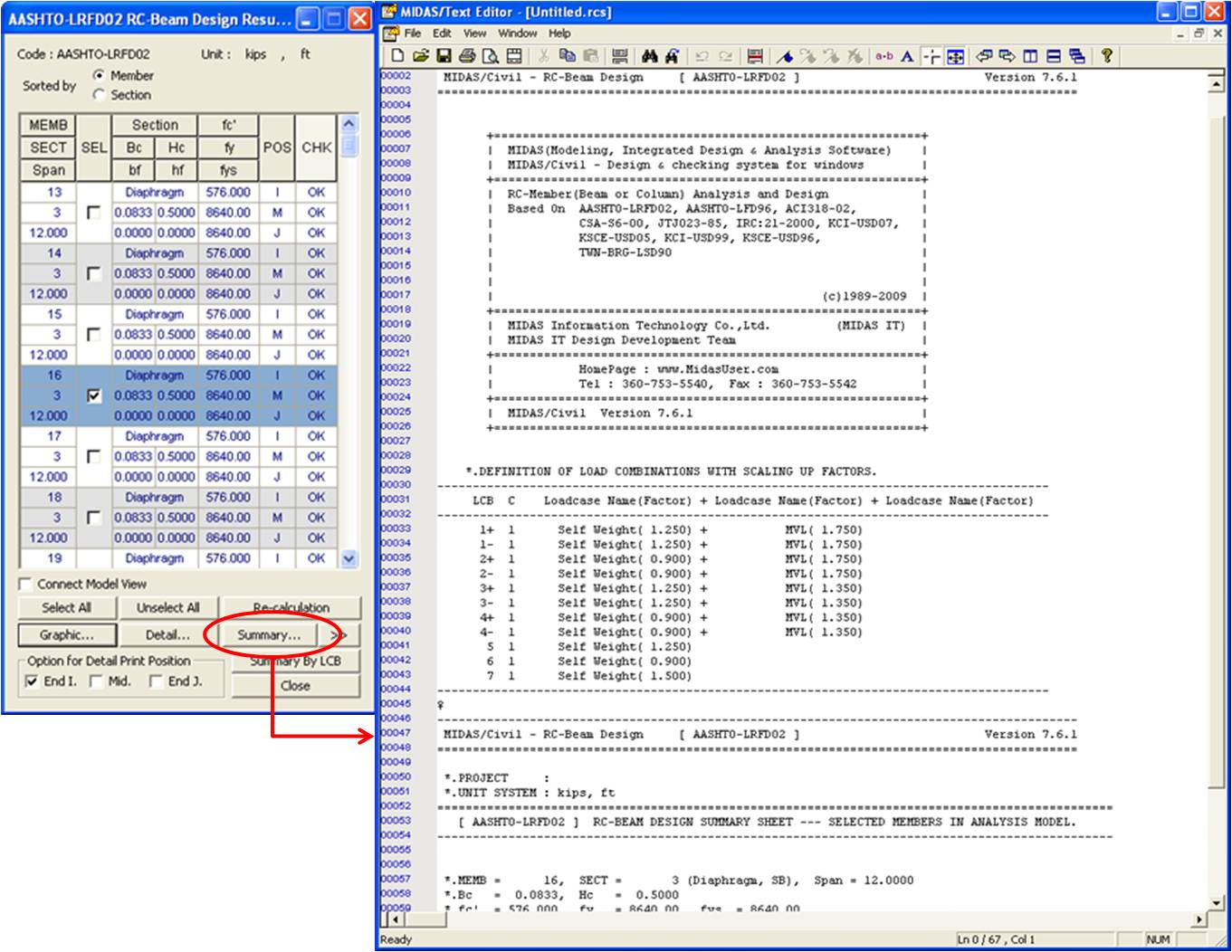Click the member table vertical scrollbar thumb

[x=349, y=145]
